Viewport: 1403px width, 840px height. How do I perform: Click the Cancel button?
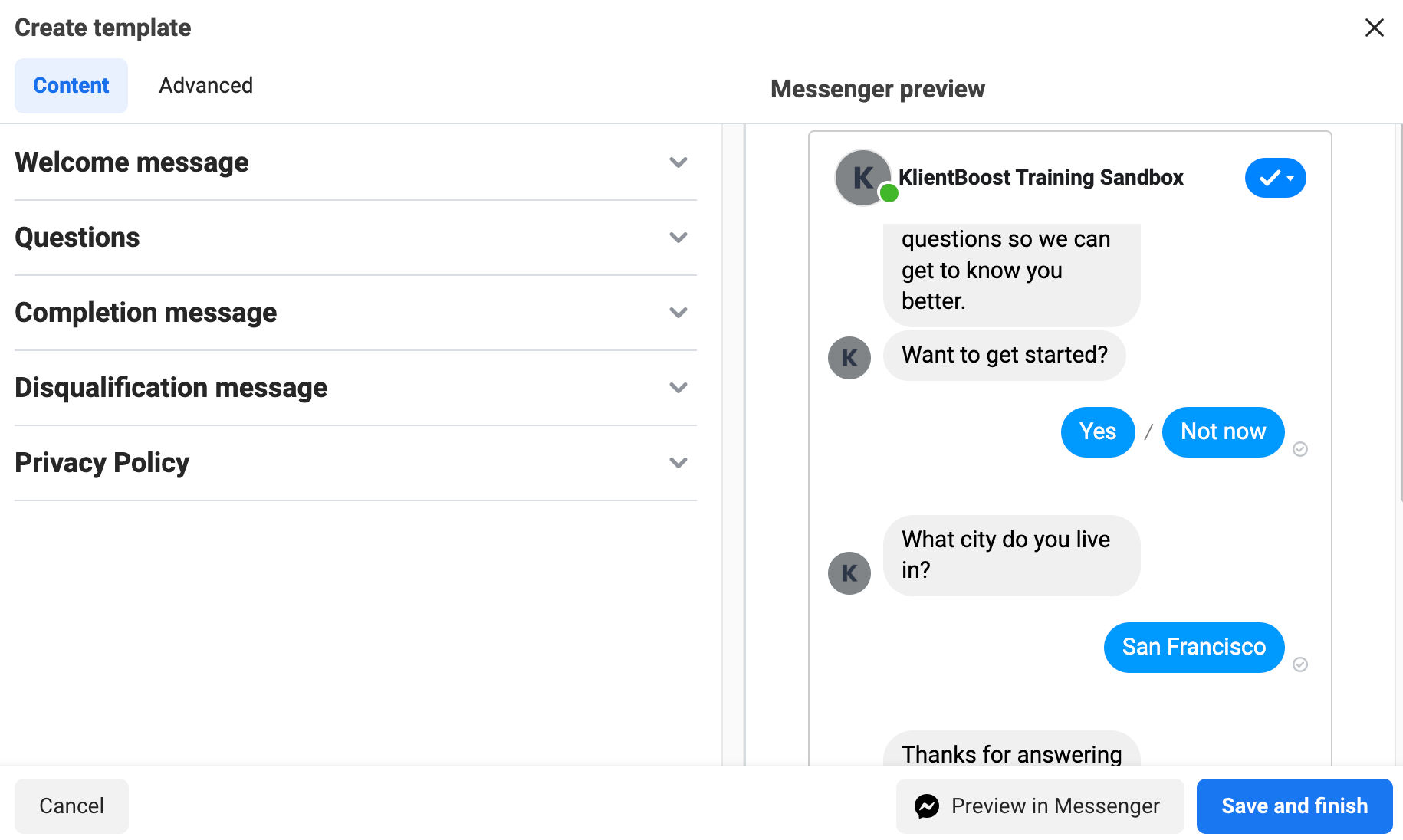tap(71, 806)
